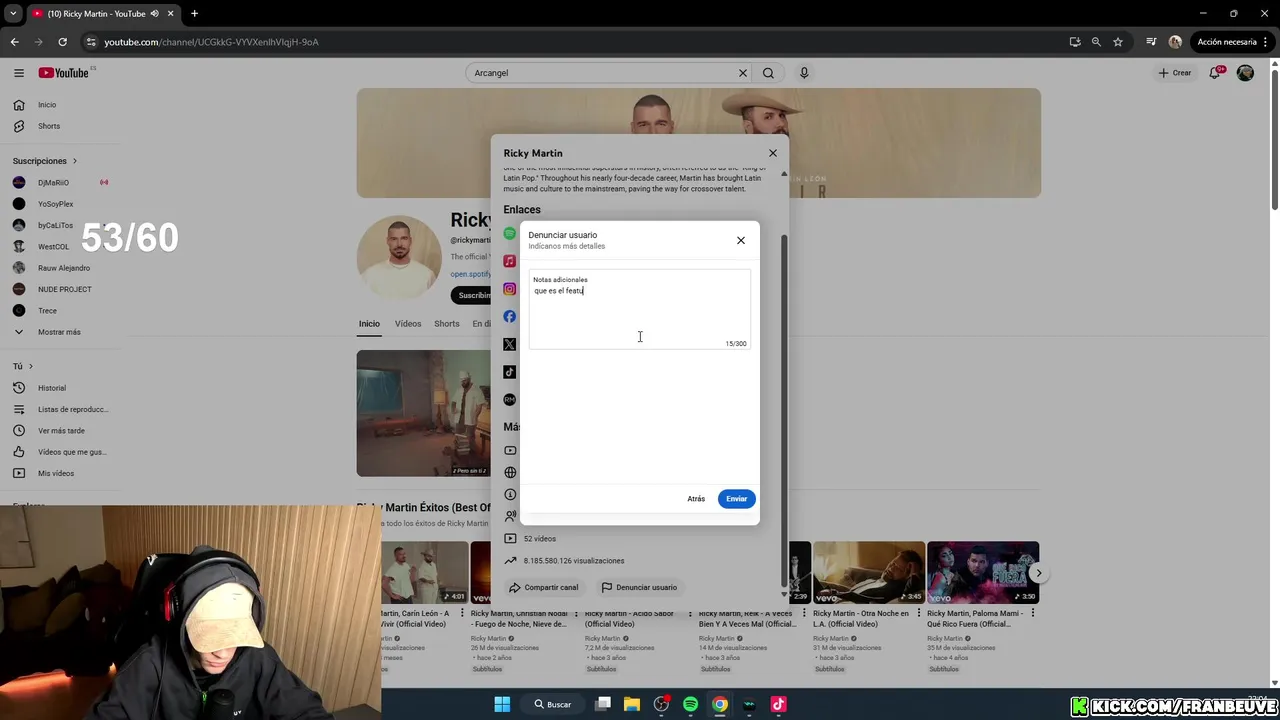The height and width of the screenshot is (720, 1280).
Task: Click the Facebook link icon
Action: 510,317
